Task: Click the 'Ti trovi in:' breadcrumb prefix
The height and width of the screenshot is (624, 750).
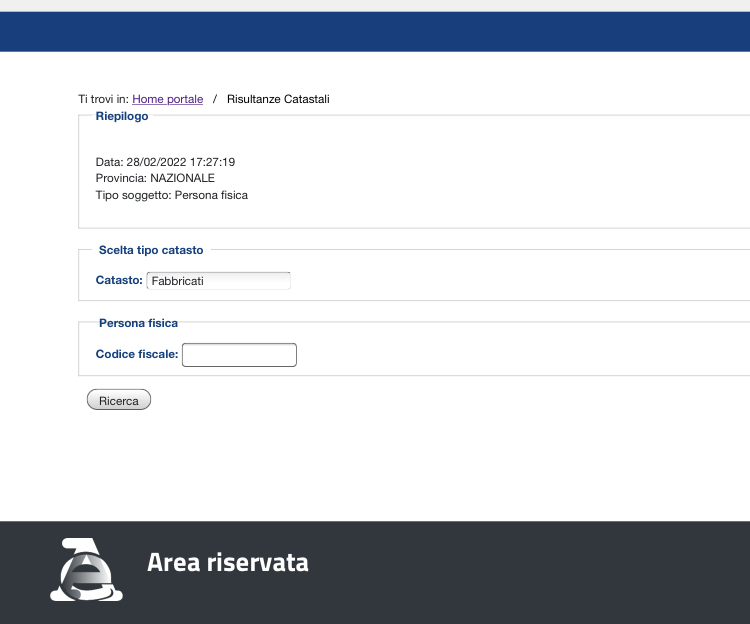Action: point(104,99)
